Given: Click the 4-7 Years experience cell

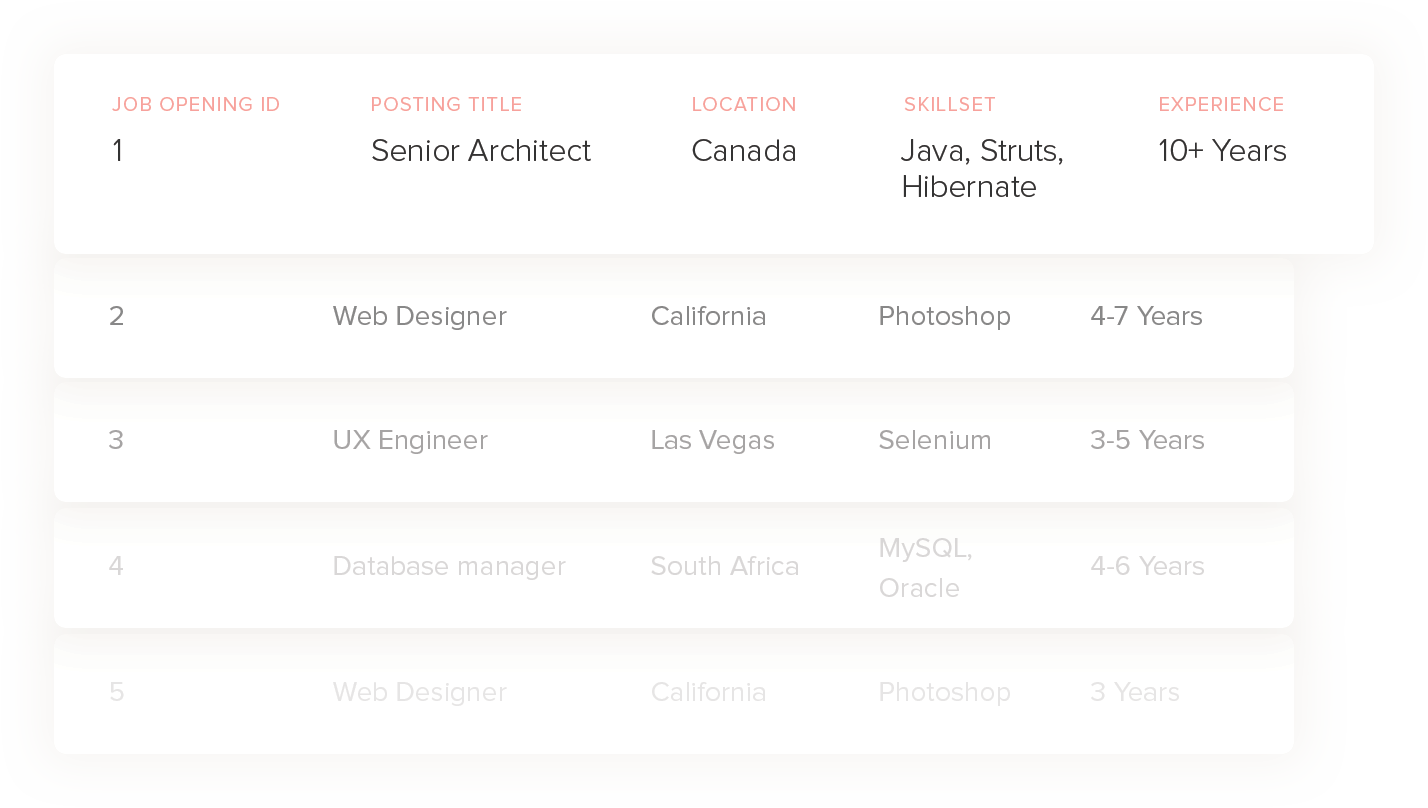Looking at the screenshot, I should (1146, 317).
